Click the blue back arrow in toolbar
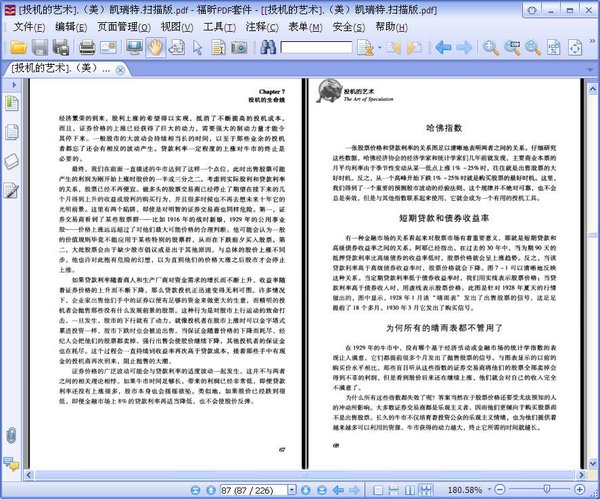Viewport: 600px width, 499px height. 443,47
